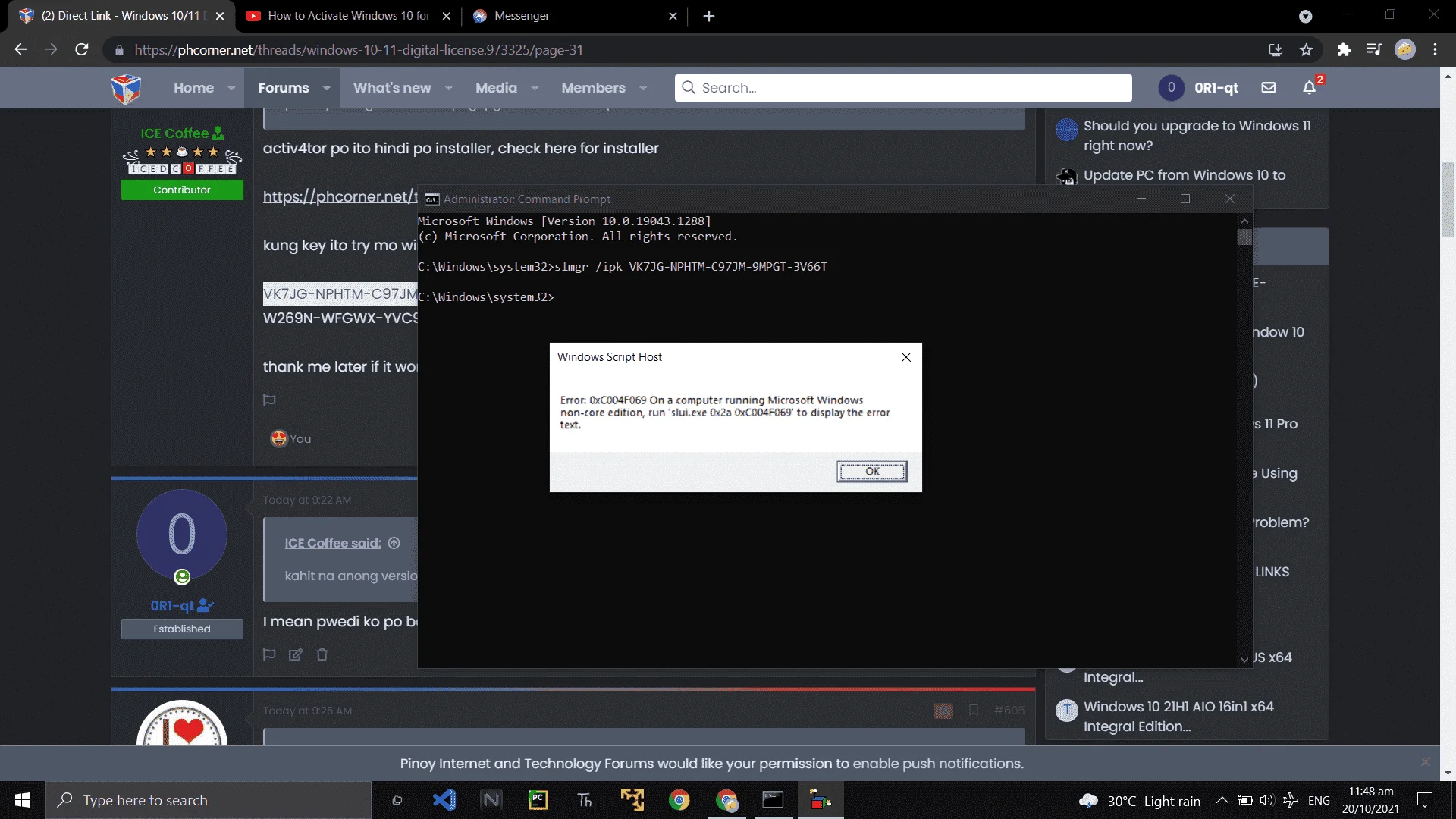
Task: Reload the page with the refresh icon
Action: (x=82, y=50)
